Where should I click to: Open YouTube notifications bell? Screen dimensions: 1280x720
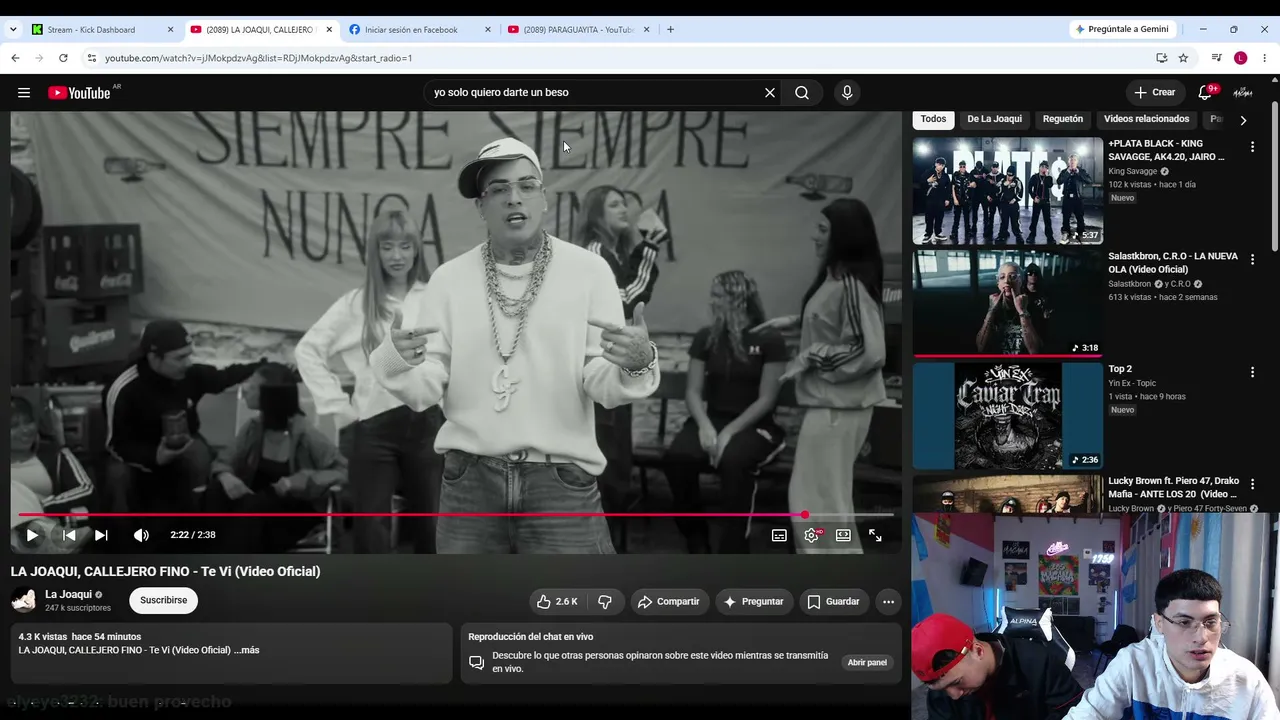[1206, 93]
